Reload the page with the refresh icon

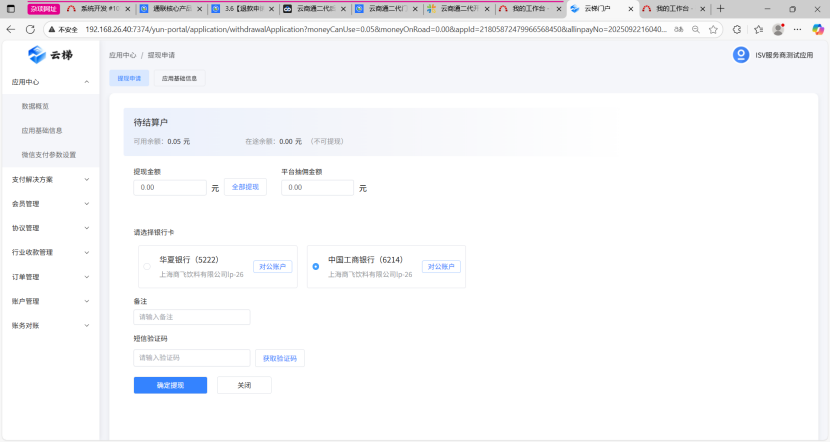(x=32, y=29)
